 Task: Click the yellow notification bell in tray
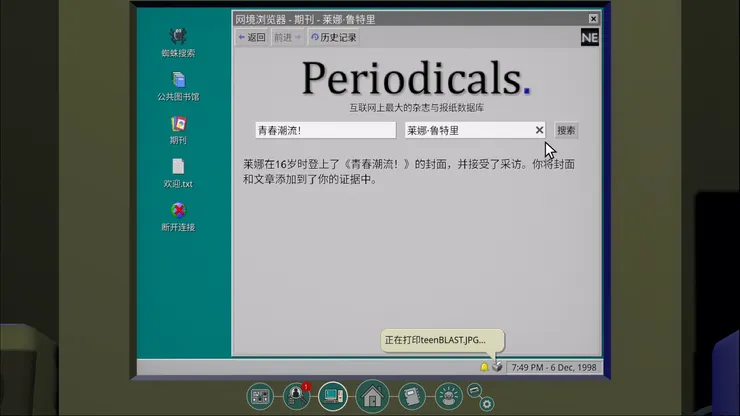tap(484, 367)
